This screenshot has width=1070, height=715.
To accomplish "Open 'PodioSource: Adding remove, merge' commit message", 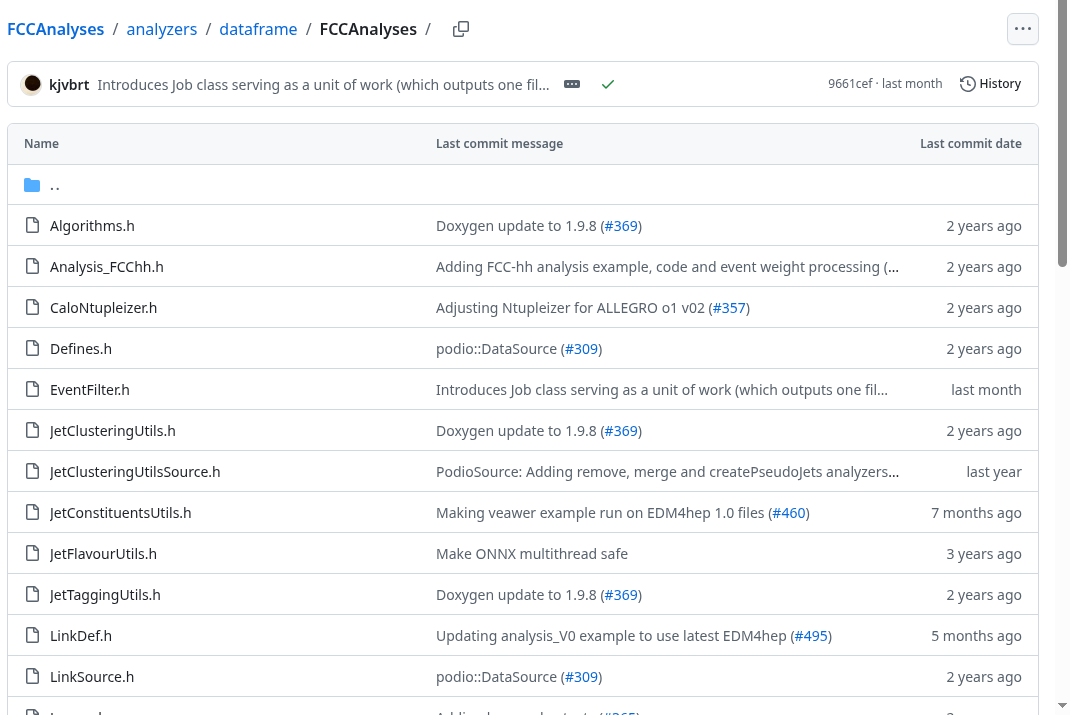I will click(667, 471).
